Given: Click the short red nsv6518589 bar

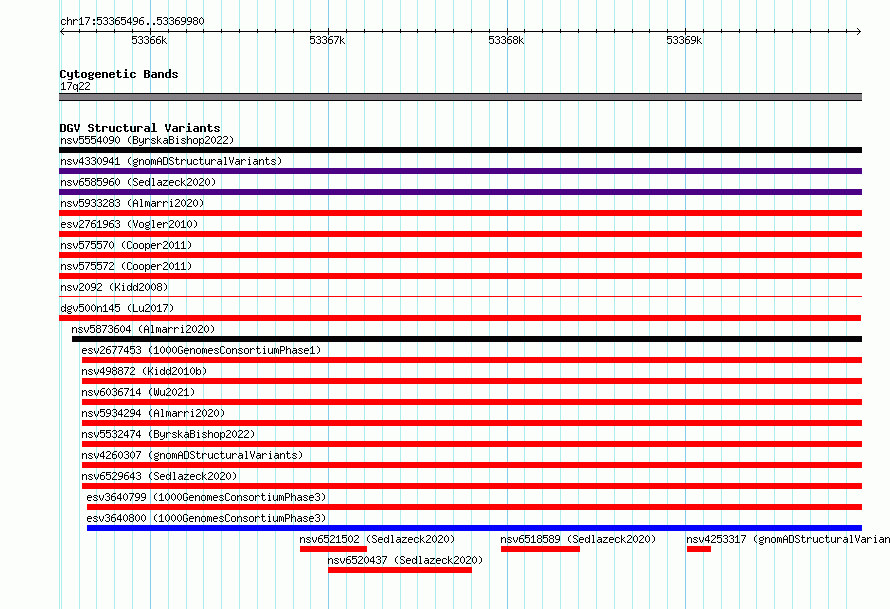Looking at the screenshot, I should [540, 549].
